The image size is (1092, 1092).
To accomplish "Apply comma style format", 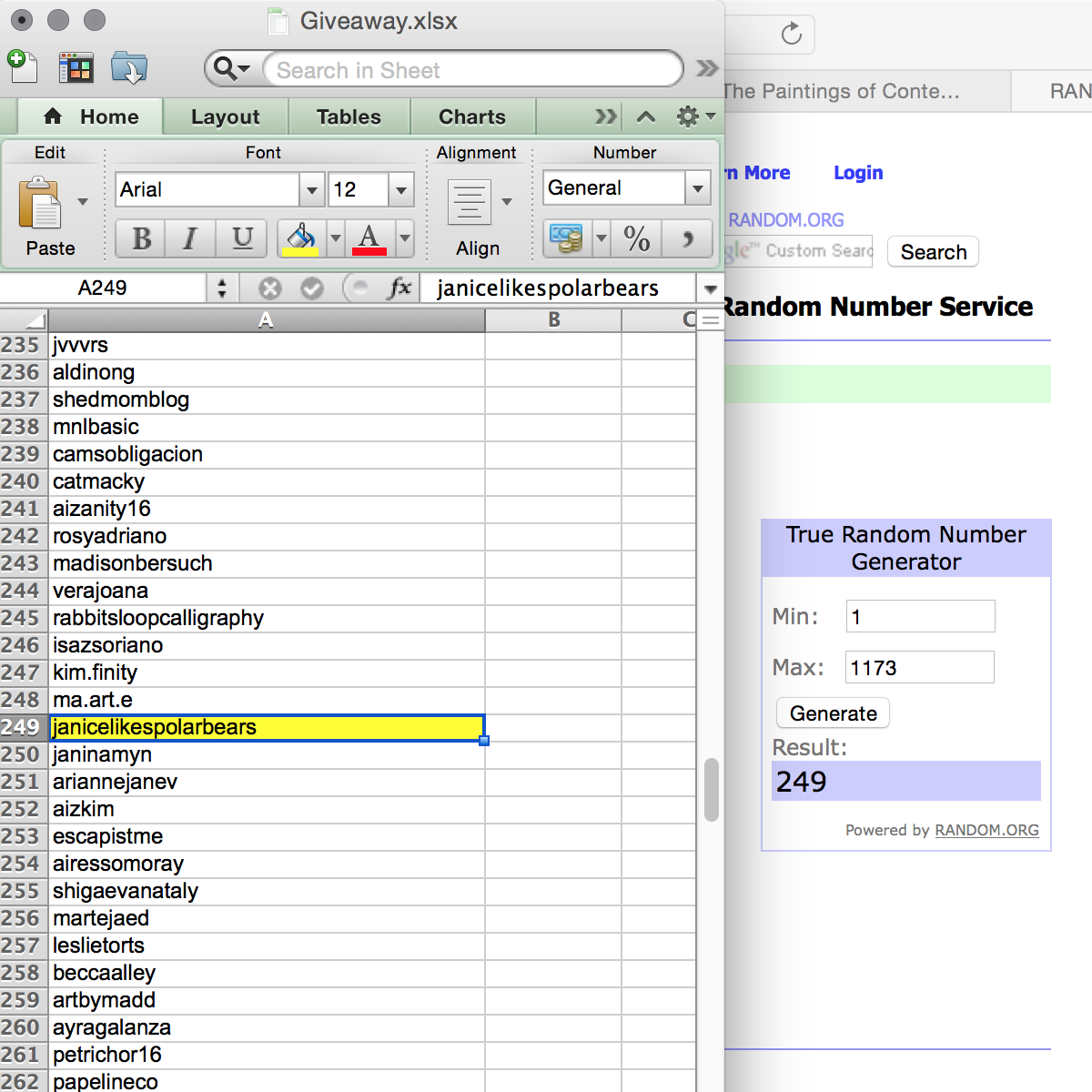I will (x=687, y=239).
